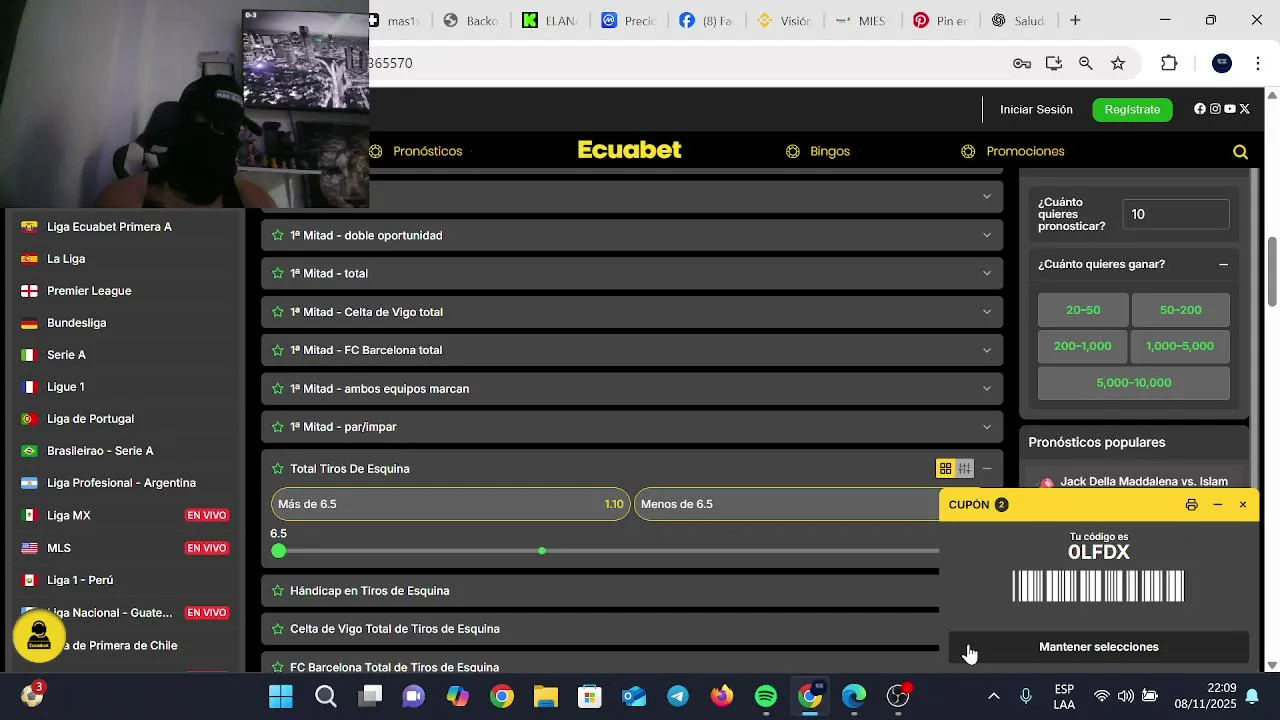Switch the corners market to grid view icon
1280x720 pixels.
(945, 469)
